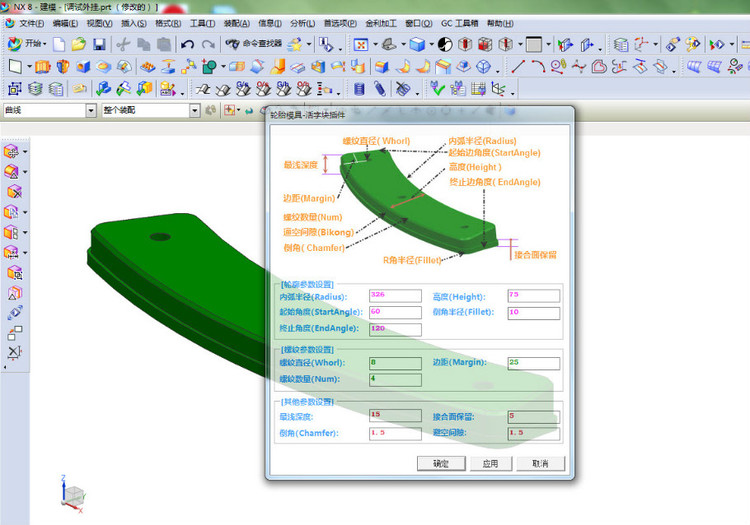The image size is (750, 525).
Task: Click the black-white circle rendering icon
Action: coord(445,44)
